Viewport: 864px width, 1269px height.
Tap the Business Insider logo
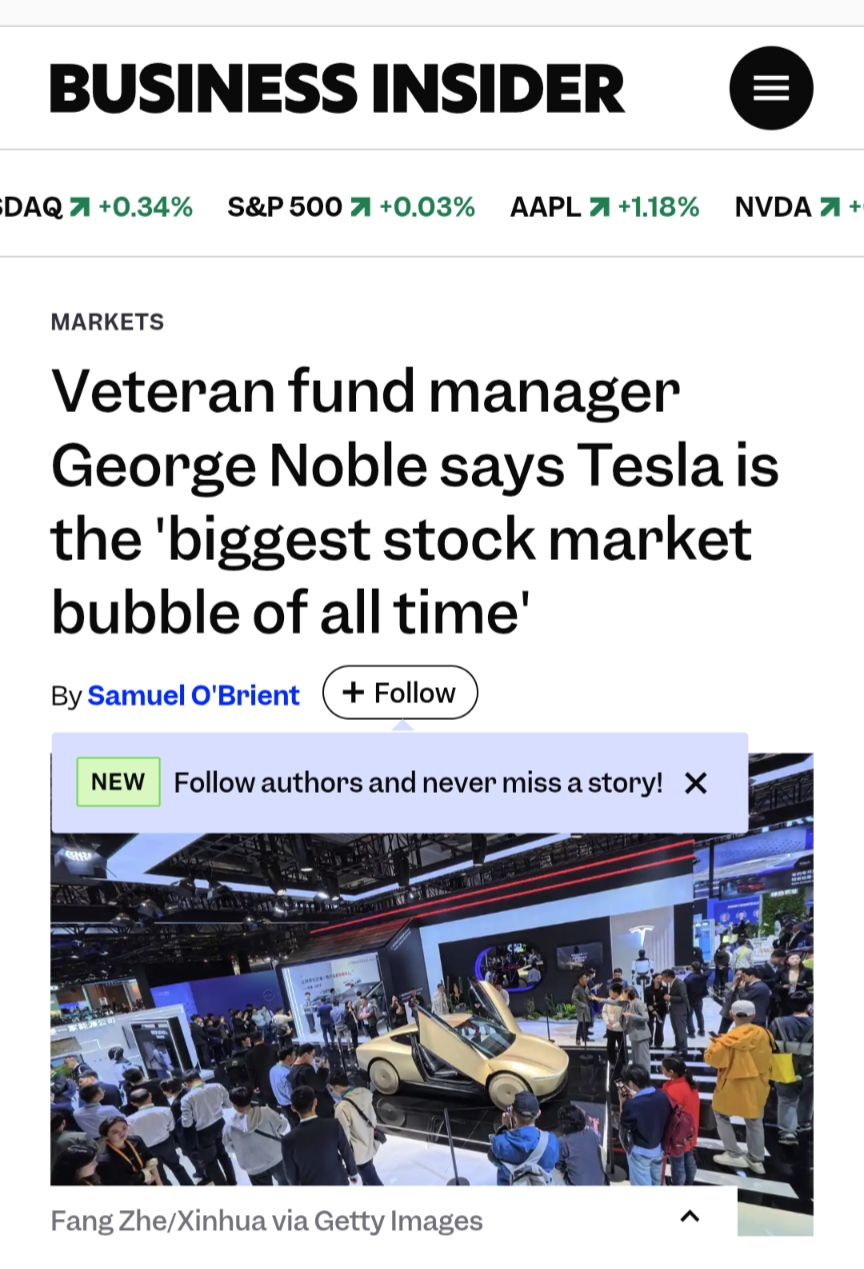point(337,88)
